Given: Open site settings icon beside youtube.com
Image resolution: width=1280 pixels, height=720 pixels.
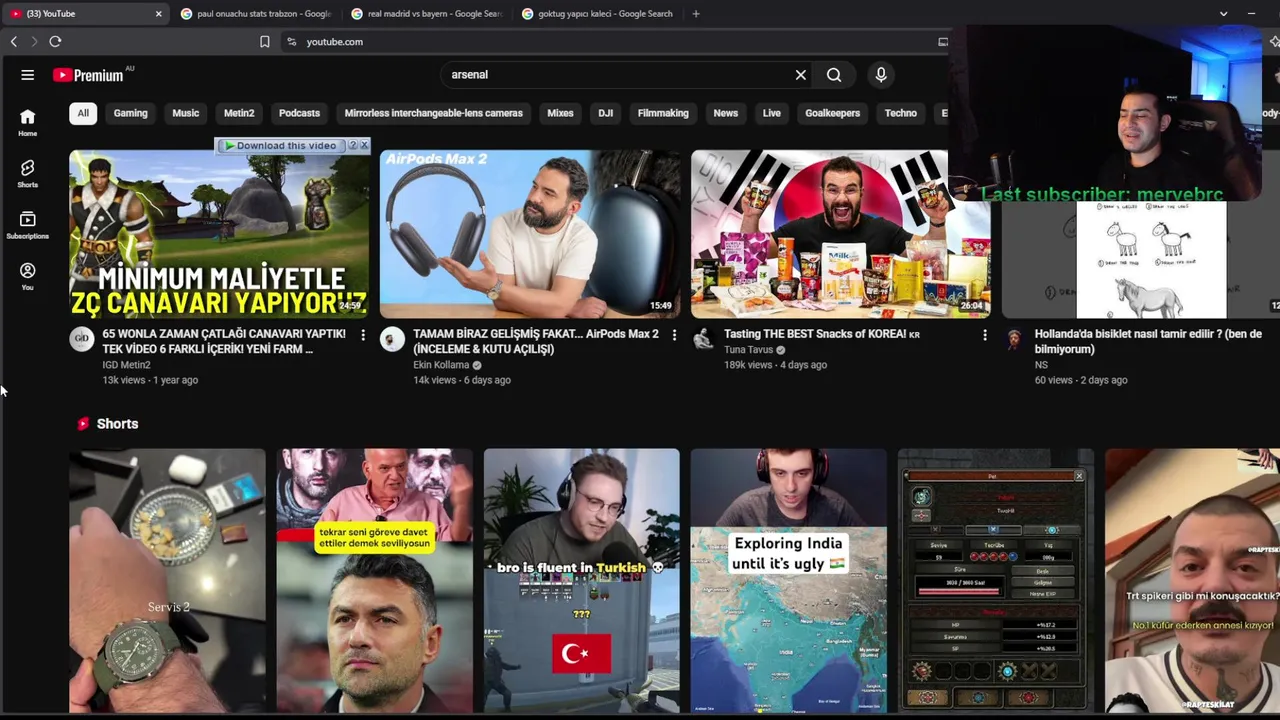Looking at the screenshot, I should click(x=291, y=42).
